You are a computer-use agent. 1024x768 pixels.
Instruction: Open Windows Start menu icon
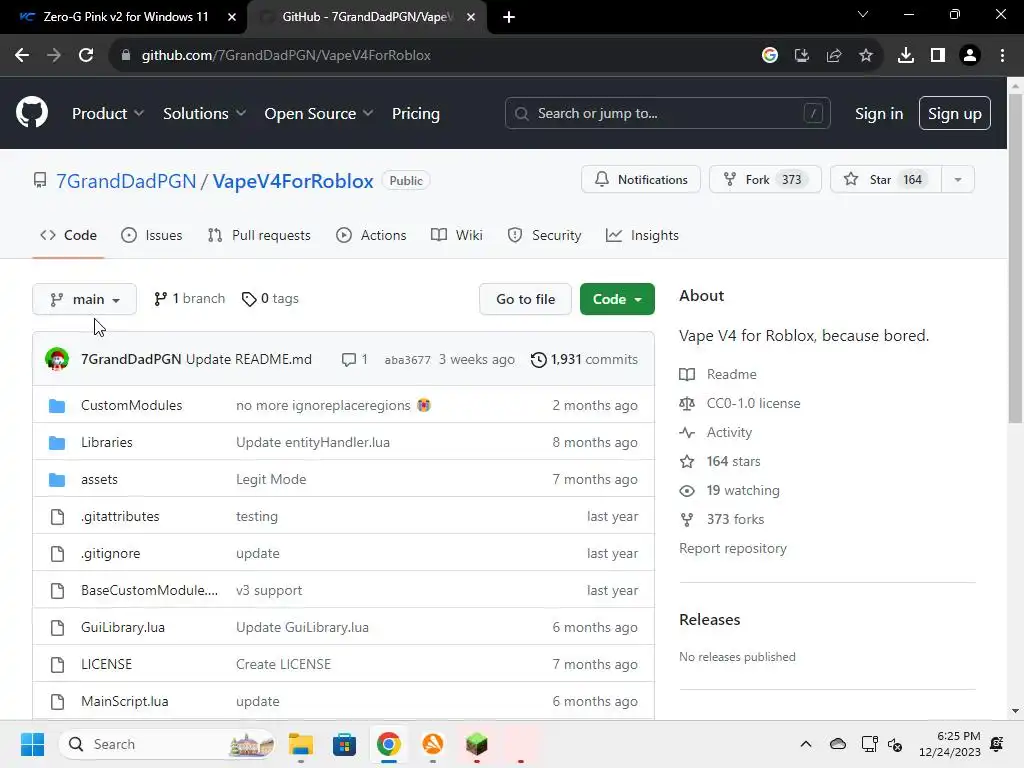tap(32, 744)
